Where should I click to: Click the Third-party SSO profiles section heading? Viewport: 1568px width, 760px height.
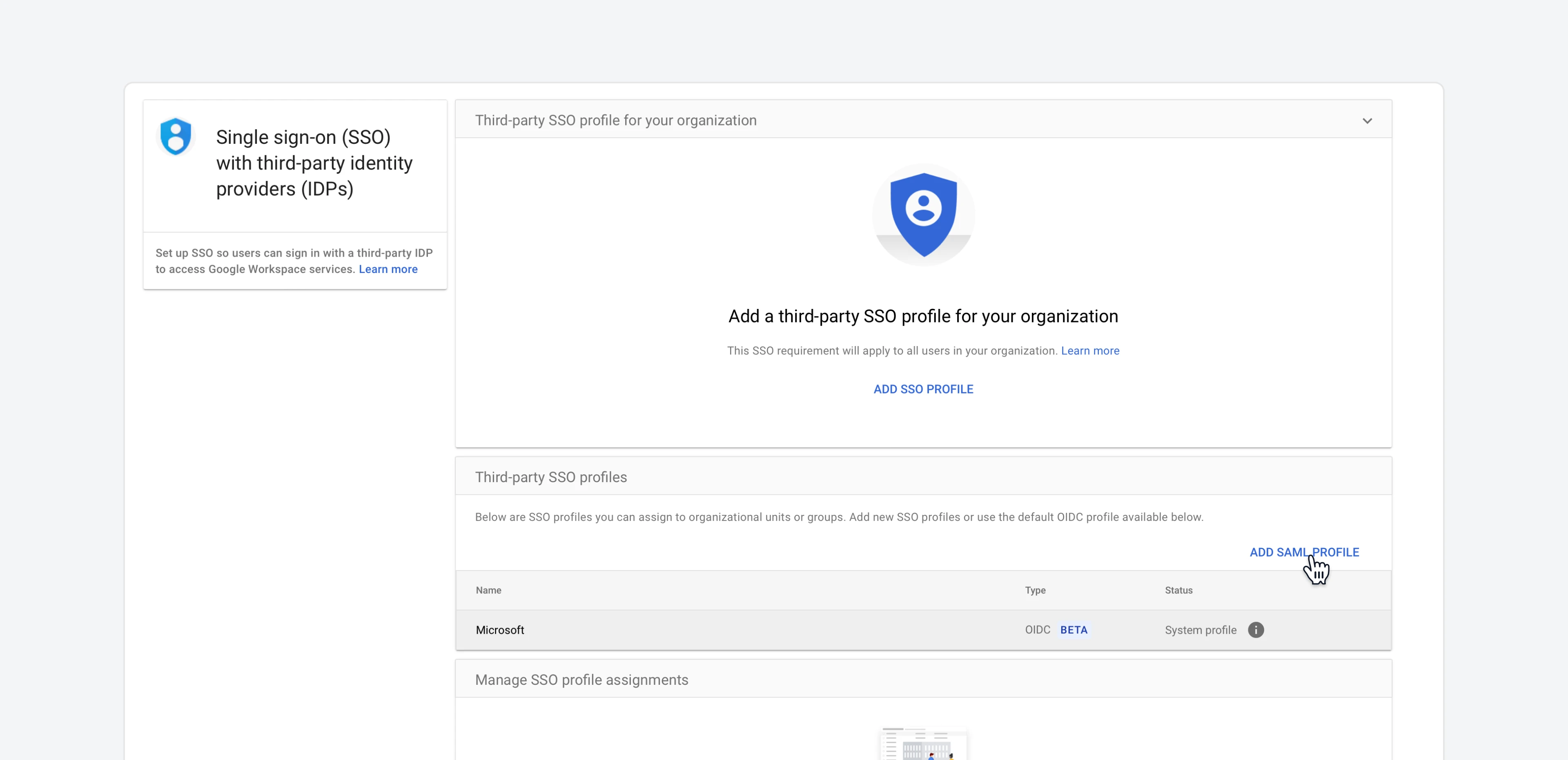551,477
